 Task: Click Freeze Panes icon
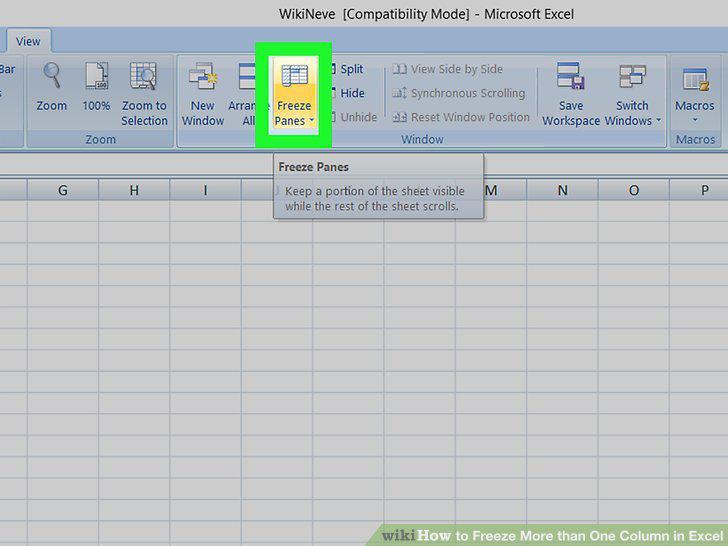click(294, 76)
